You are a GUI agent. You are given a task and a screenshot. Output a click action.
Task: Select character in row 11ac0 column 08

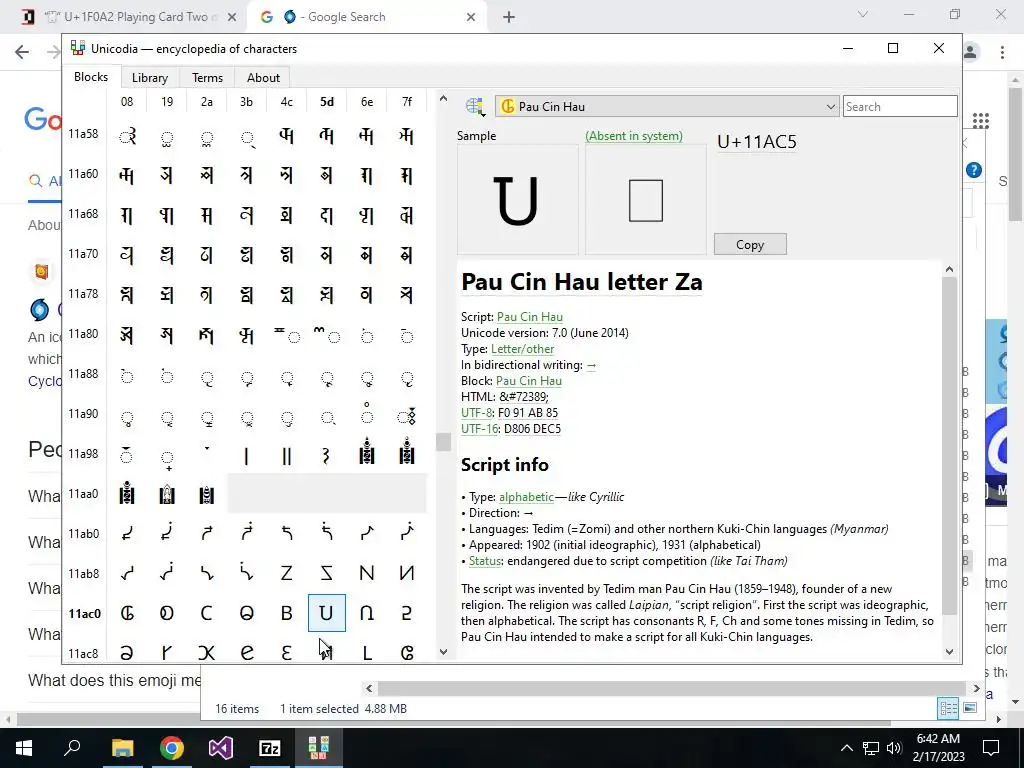pos(127,613)
